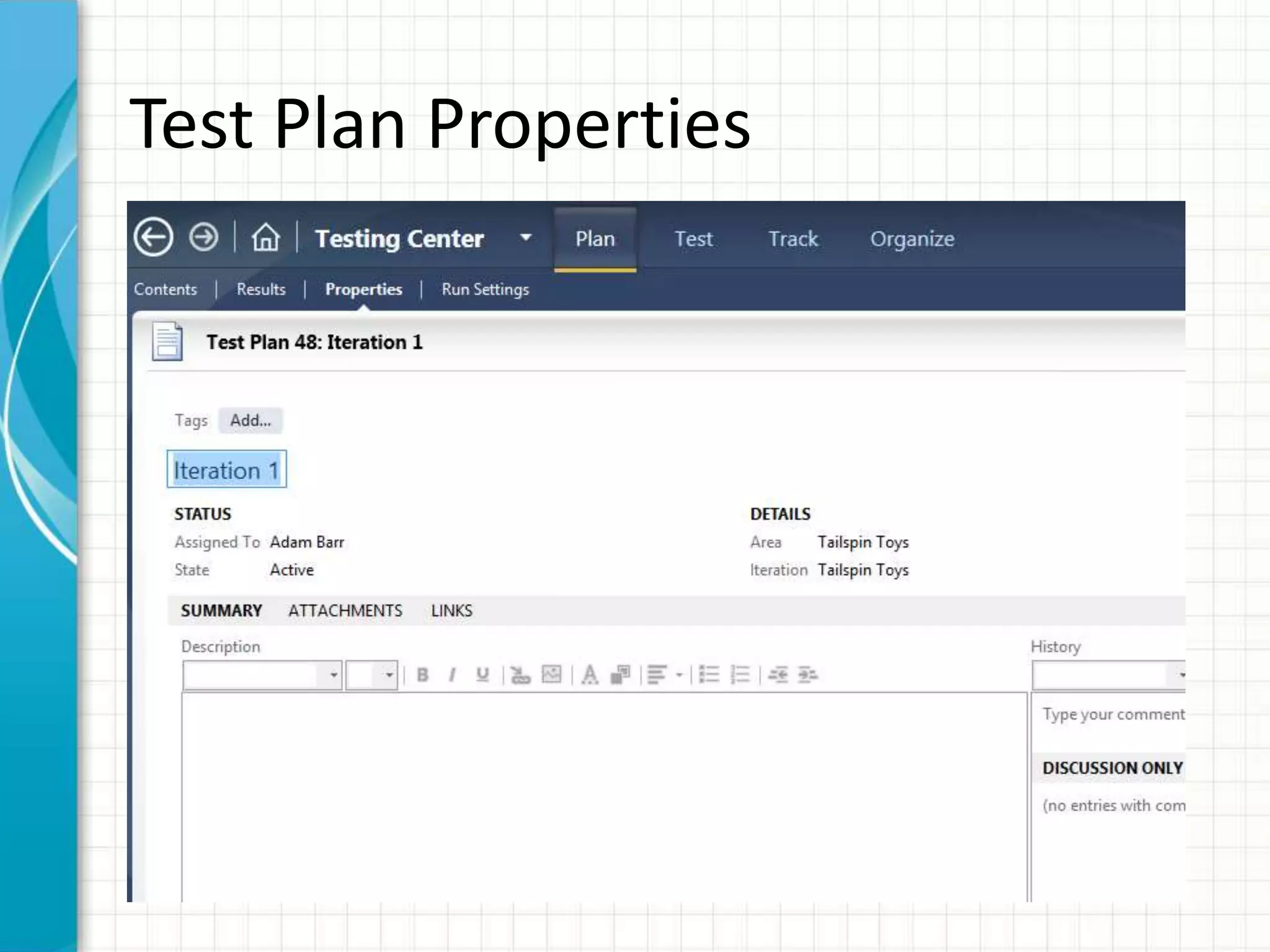Click the State value Active
The image size is (1270, 952).
[x=291, y=570]
